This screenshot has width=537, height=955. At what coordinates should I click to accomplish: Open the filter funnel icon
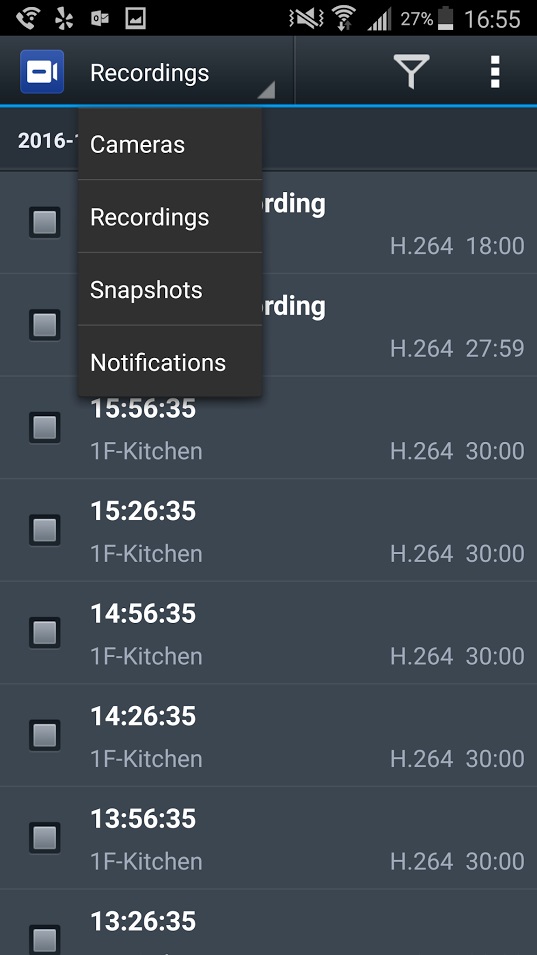pos(411,72)
